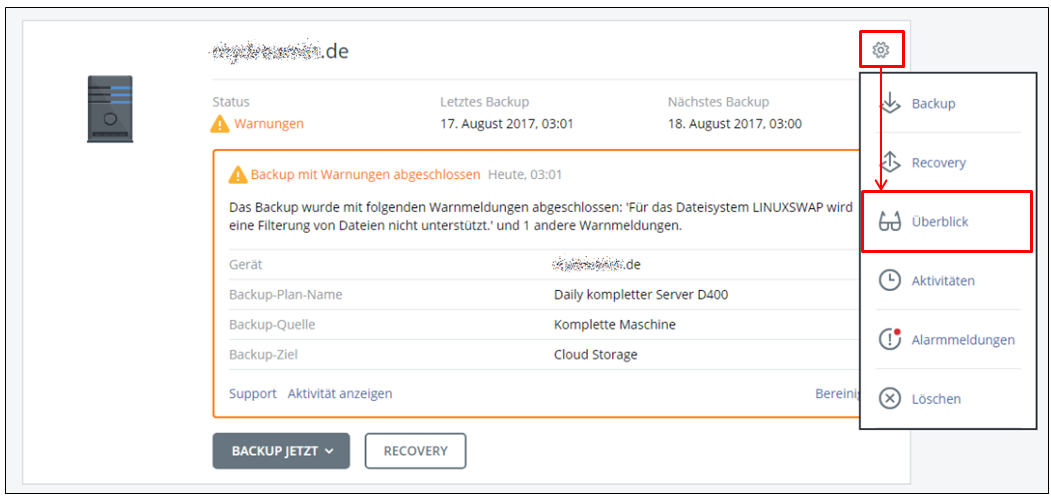
Task: Open the gear settings icon
Action: pyautogui.click(x=881, y=49)
